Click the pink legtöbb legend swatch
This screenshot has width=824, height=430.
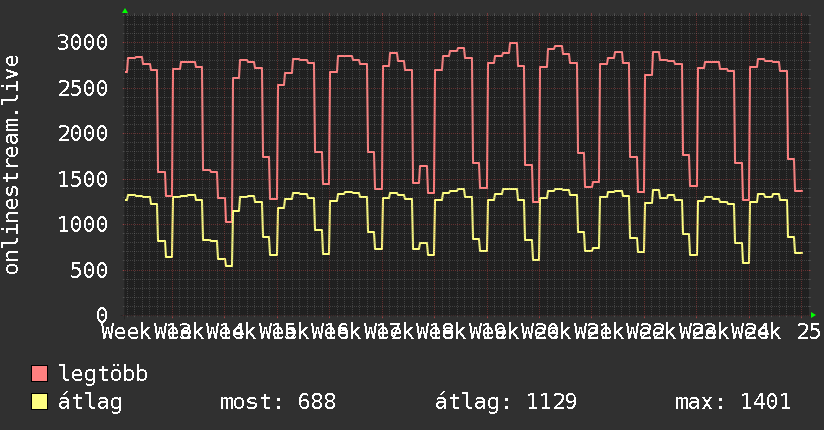coord(39,374)
